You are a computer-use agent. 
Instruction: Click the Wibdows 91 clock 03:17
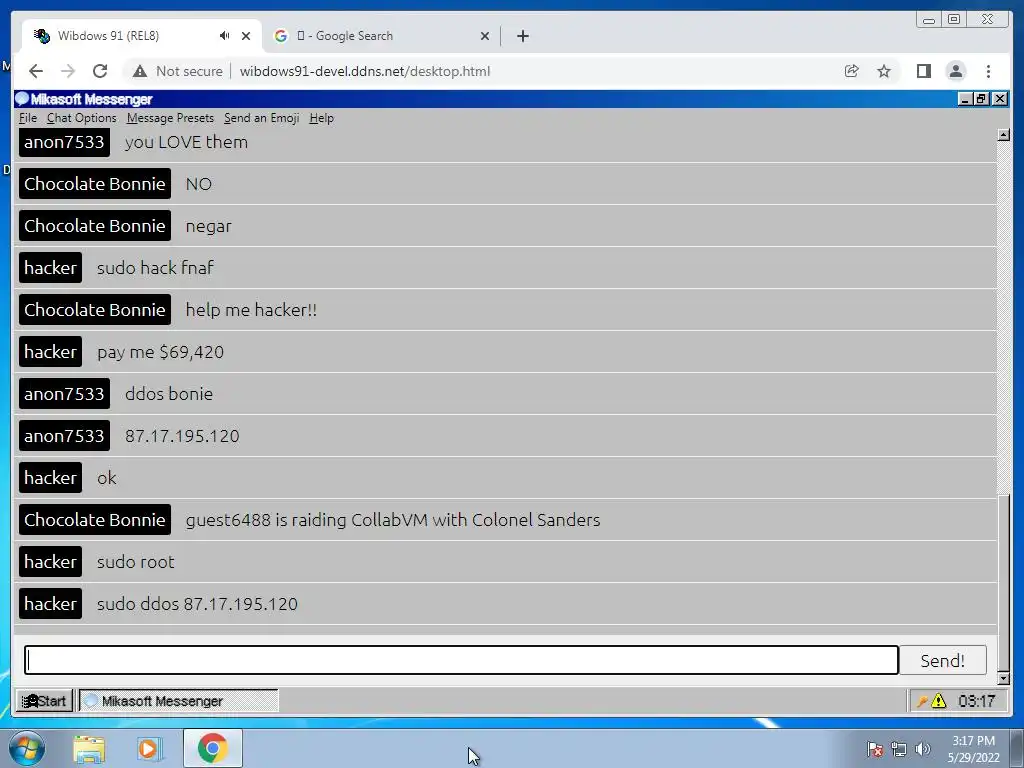[x=976, y=701]
